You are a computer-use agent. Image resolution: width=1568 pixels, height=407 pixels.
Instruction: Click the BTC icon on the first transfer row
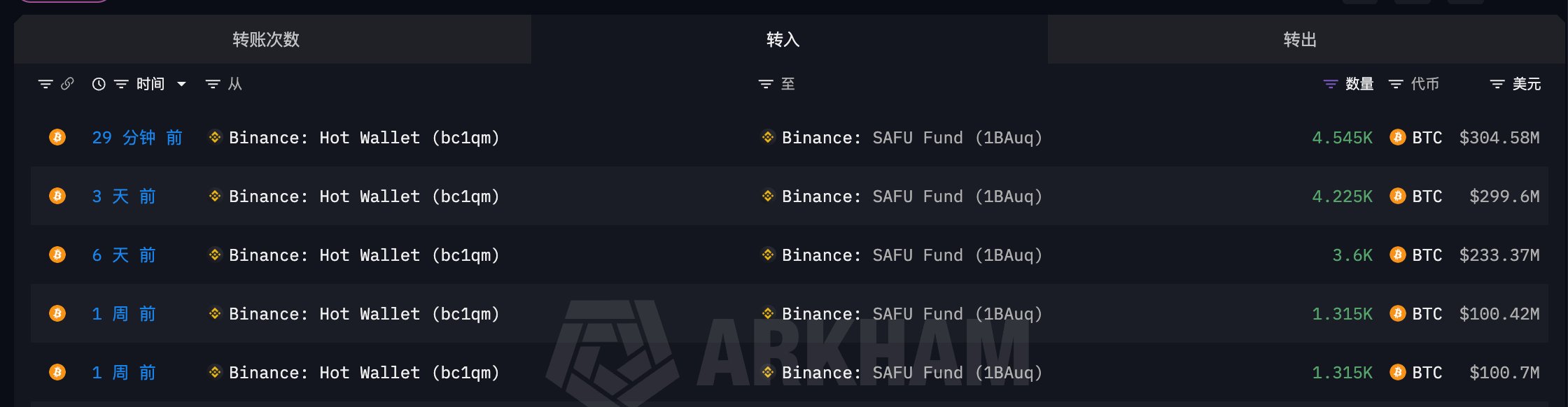point(56,137)
